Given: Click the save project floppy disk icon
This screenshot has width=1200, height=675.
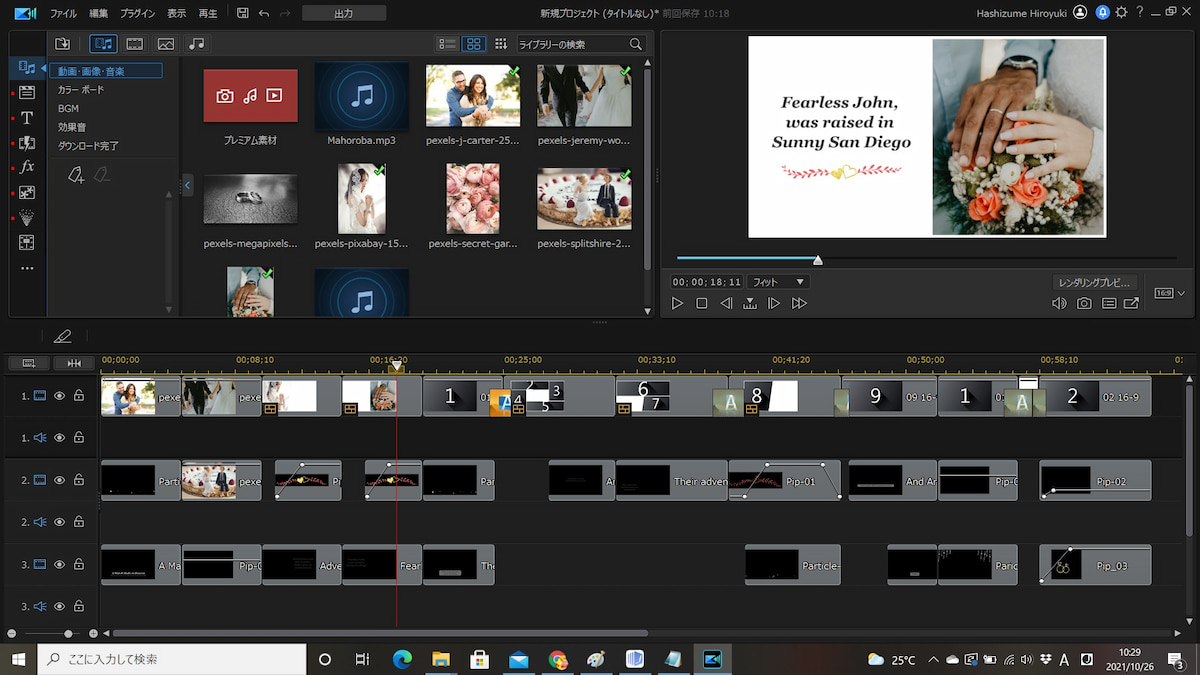Looking at the screenshot, I should click(x=243, y=13).
